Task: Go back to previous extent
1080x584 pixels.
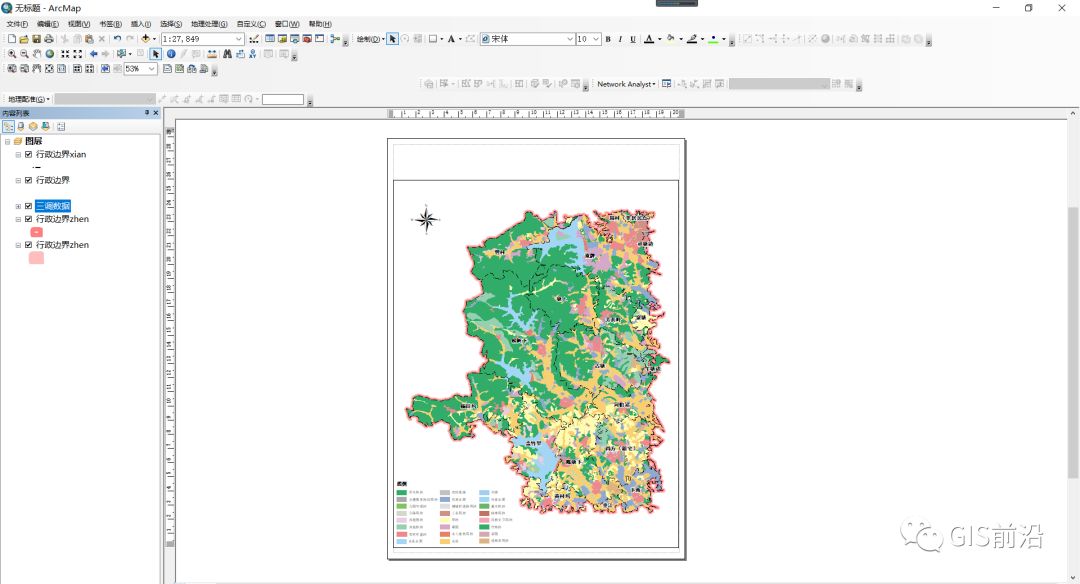Action: (94, 54)
